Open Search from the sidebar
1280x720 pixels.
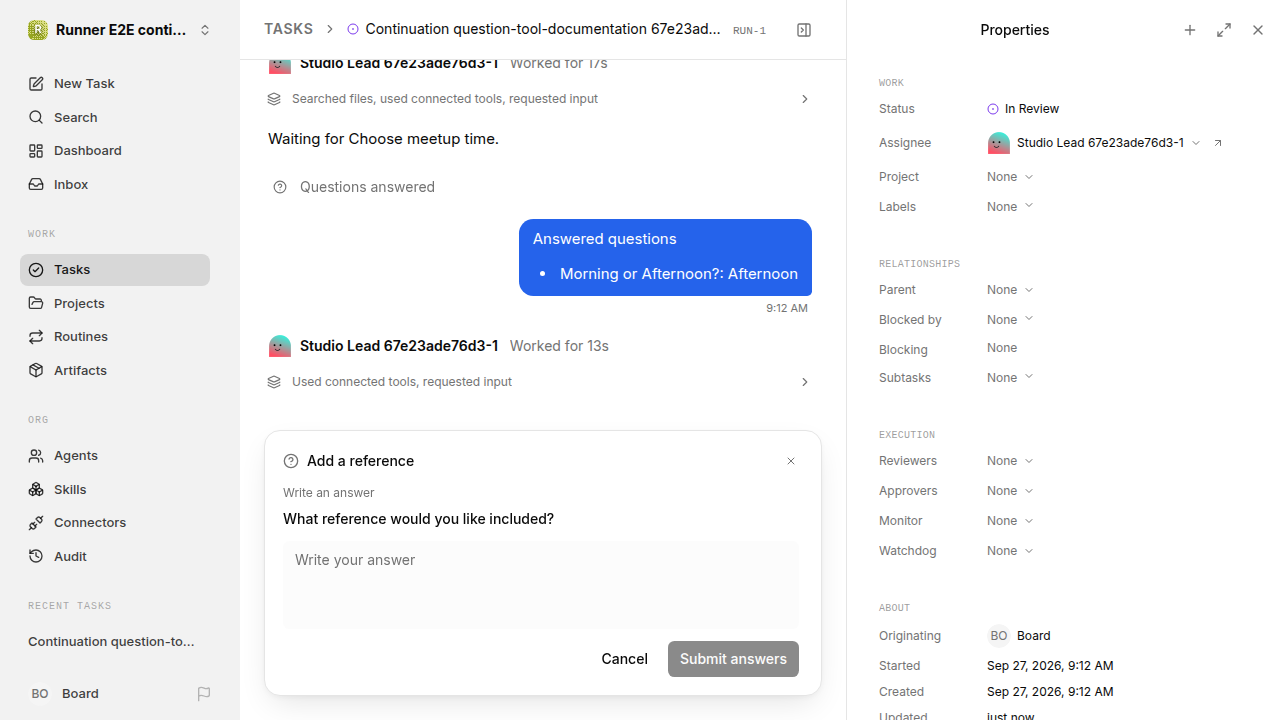point(115,117)
